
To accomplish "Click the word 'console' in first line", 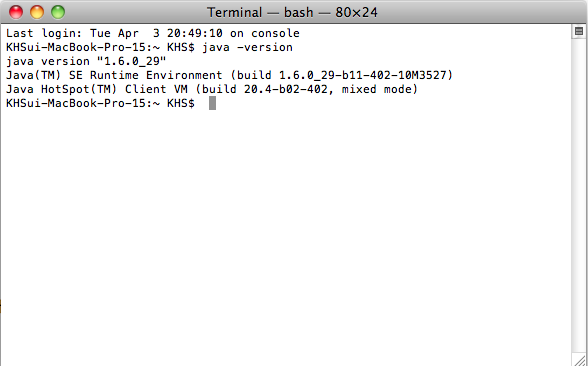I will coord(275,33).
